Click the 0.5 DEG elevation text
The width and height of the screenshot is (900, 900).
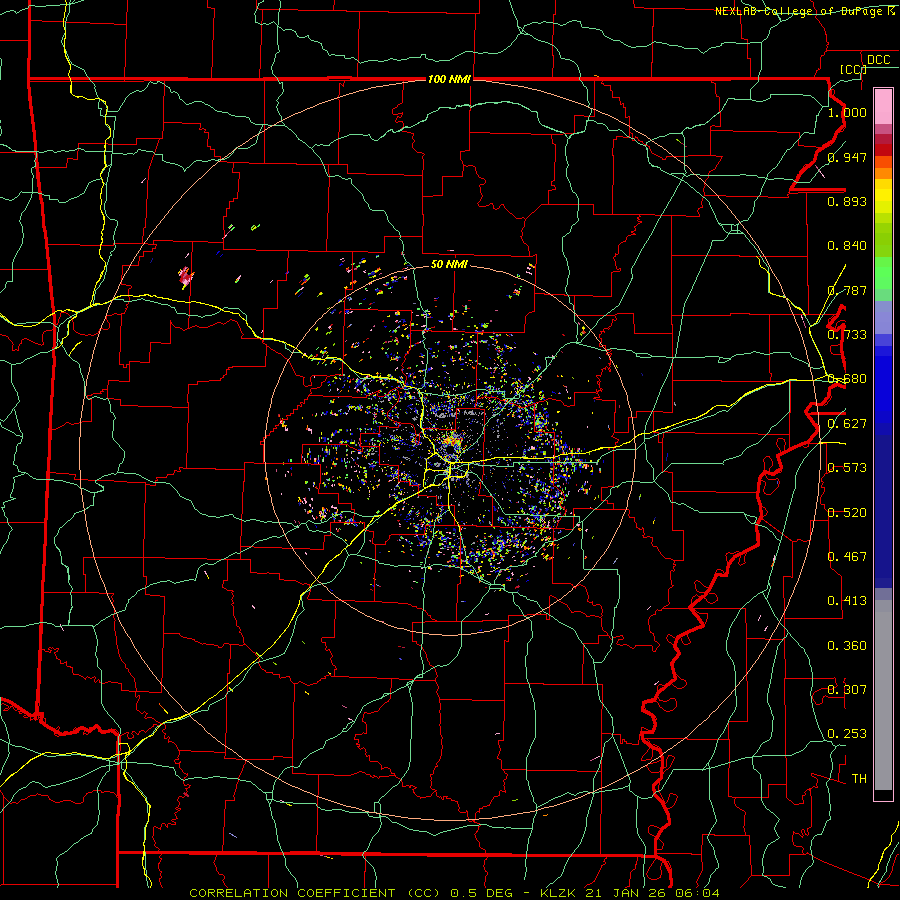[481, 893]
